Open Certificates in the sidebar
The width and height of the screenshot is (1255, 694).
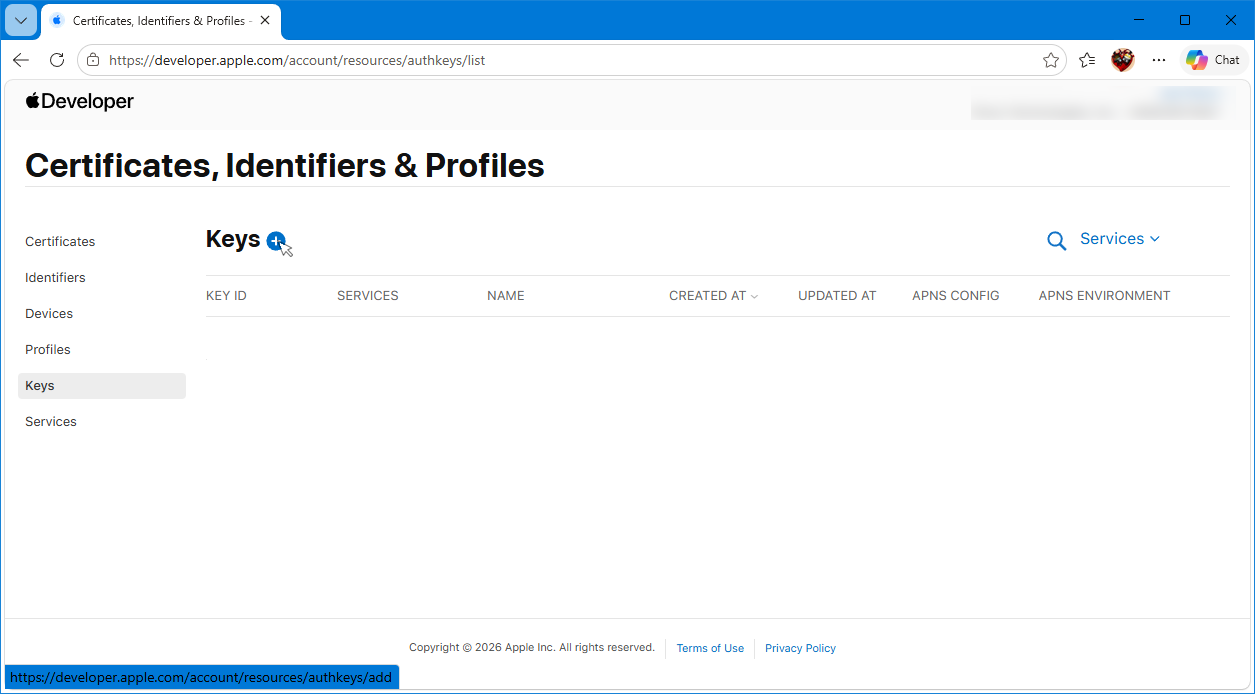60,242
